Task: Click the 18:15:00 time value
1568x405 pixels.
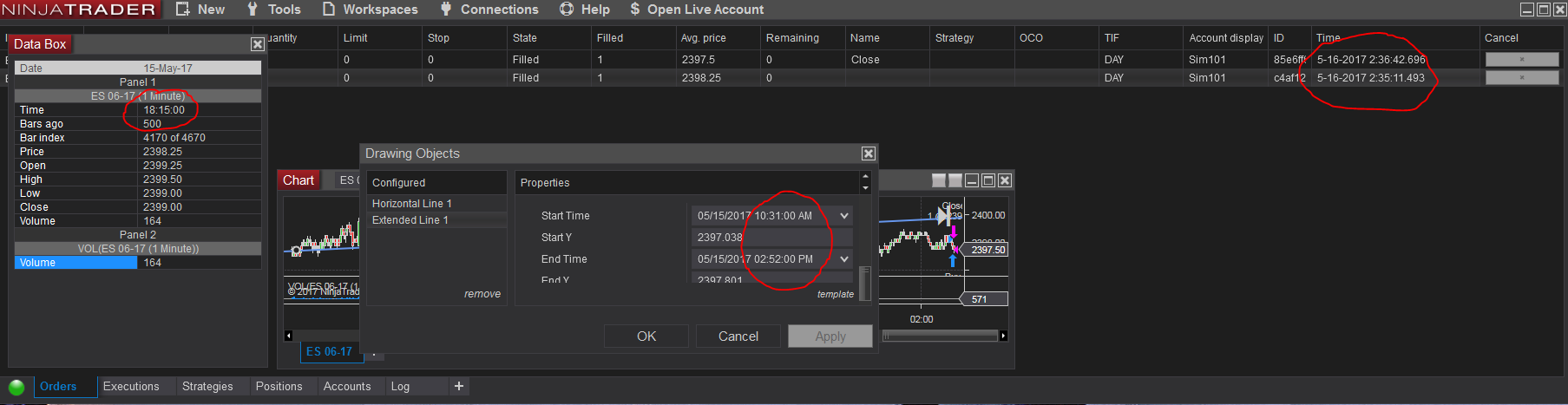Action: pyautogui.click(x=164, y=110)
